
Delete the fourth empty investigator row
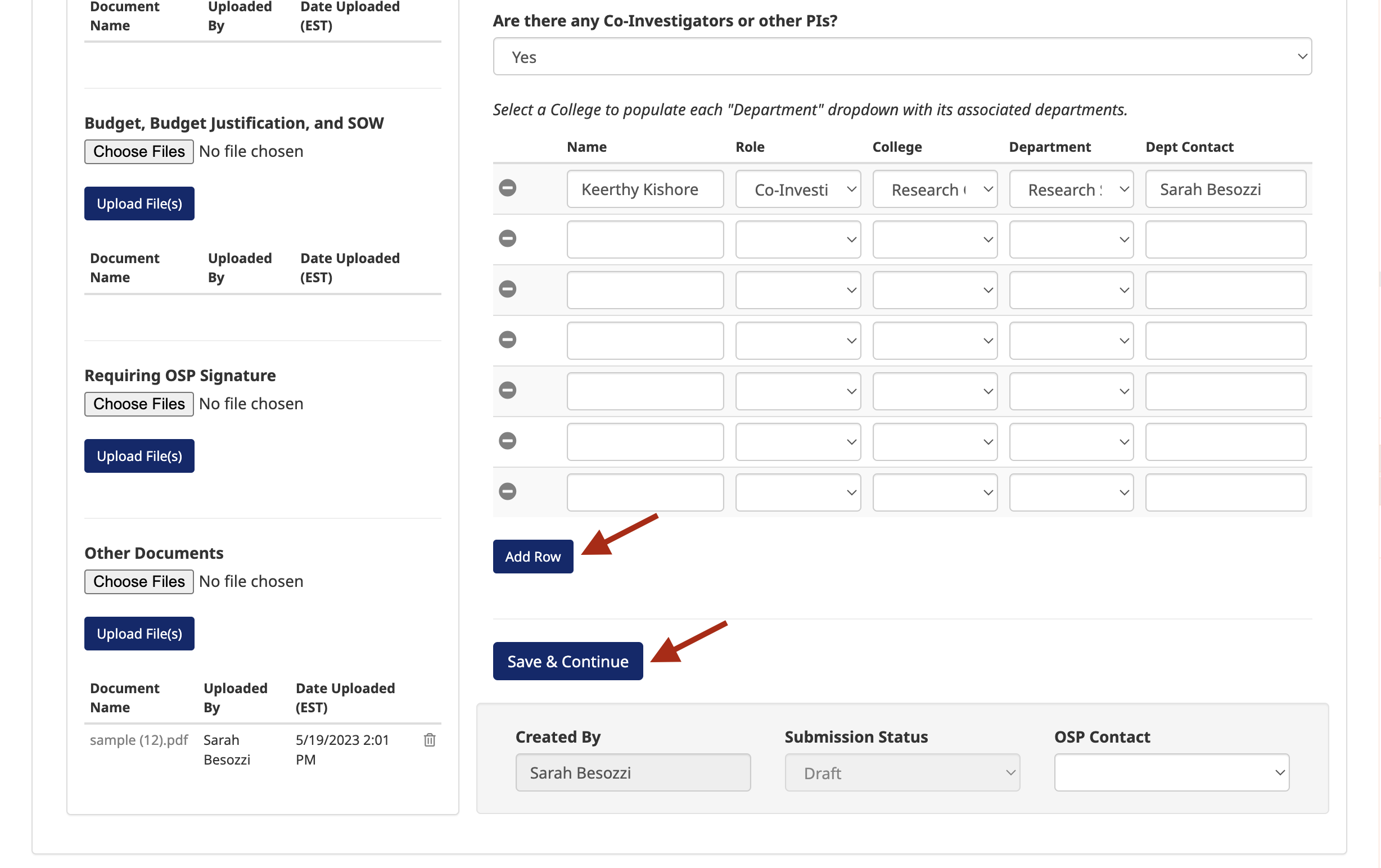(x=507, y=340)
